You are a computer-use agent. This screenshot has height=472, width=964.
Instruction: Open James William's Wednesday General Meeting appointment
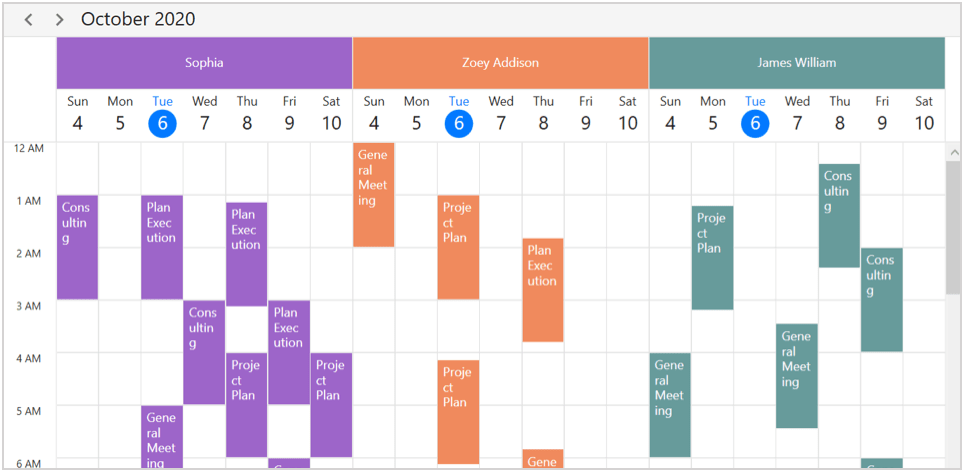tap(797, 375)
